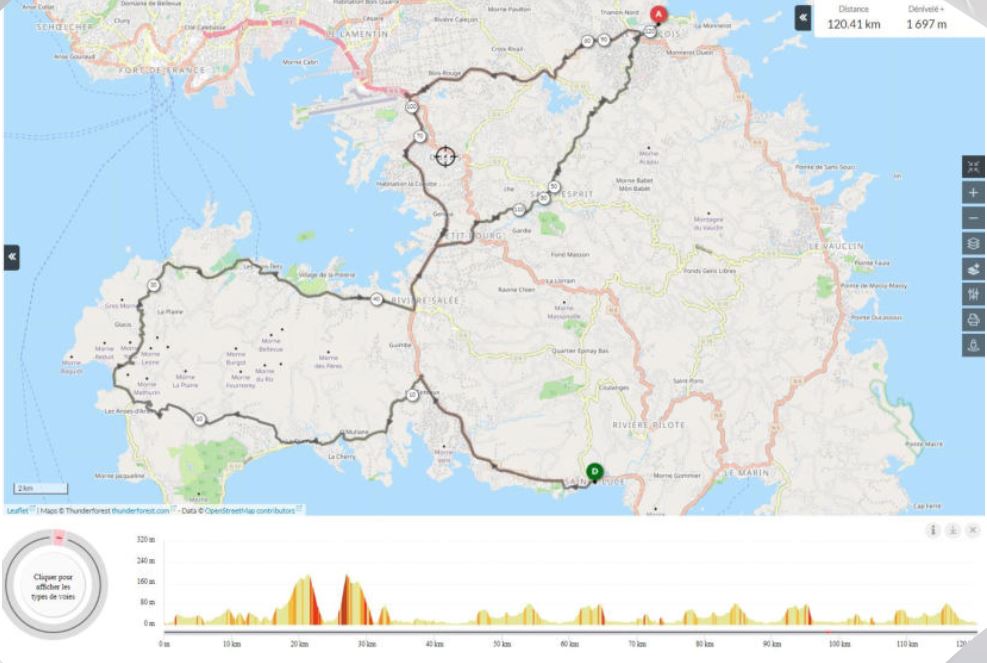Click the red A finish marker
The width and height of the screenshot is (987, 663).
(x=658, y=14)
